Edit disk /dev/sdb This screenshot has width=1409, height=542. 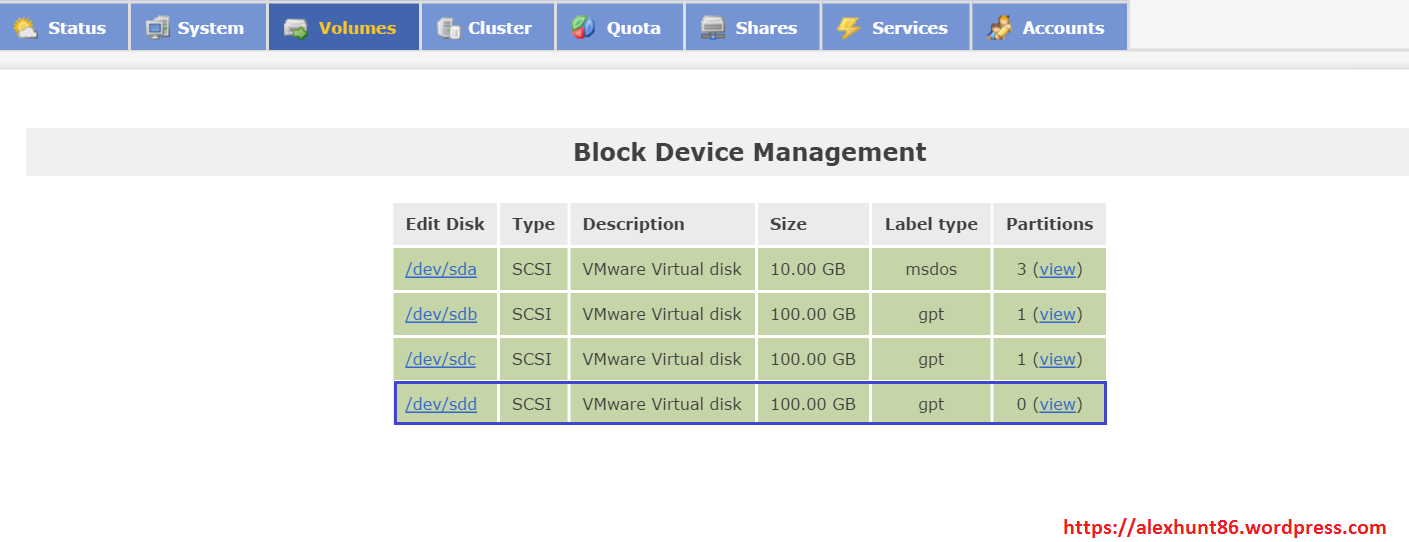441,314
